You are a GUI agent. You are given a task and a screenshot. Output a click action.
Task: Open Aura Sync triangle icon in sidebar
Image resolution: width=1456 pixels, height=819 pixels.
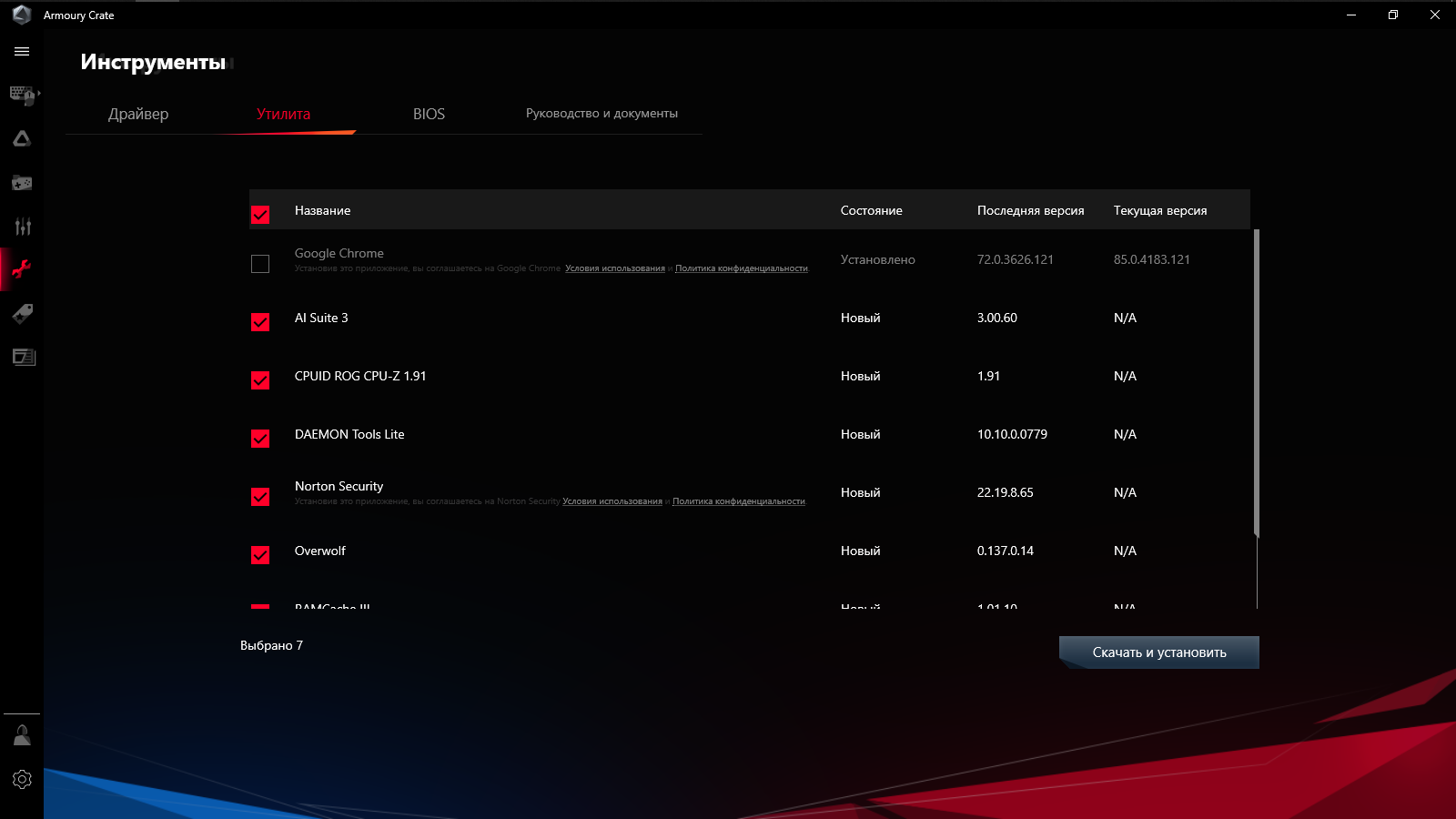(22, 138)
